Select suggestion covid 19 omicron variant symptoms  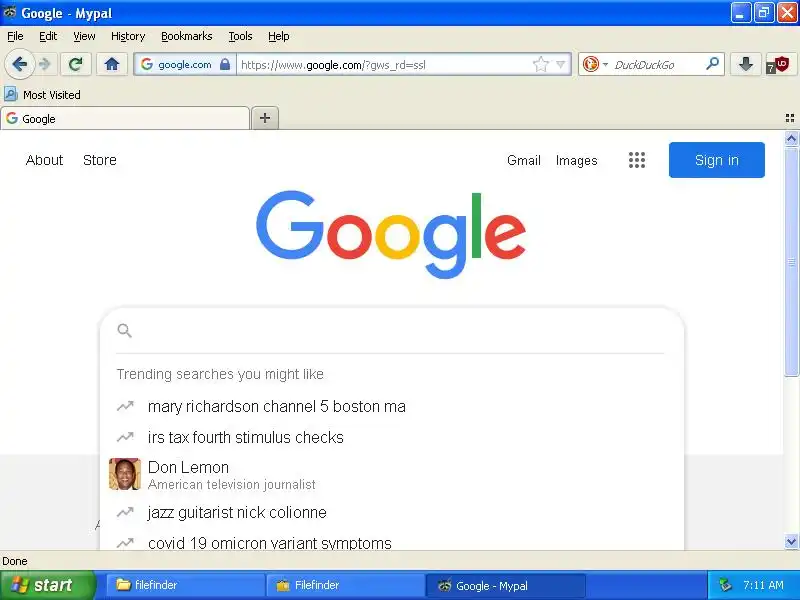(270, 542)
